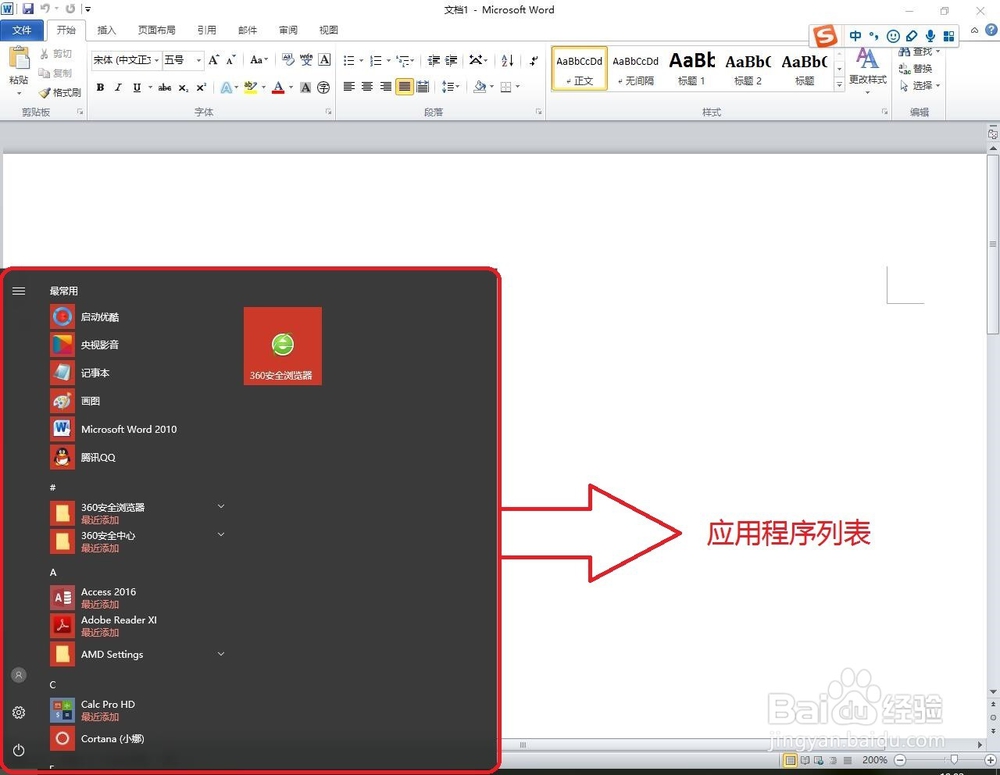Click the zoom slider in the status bar
The image size is (1000, 775).
(x=953, y=760)
